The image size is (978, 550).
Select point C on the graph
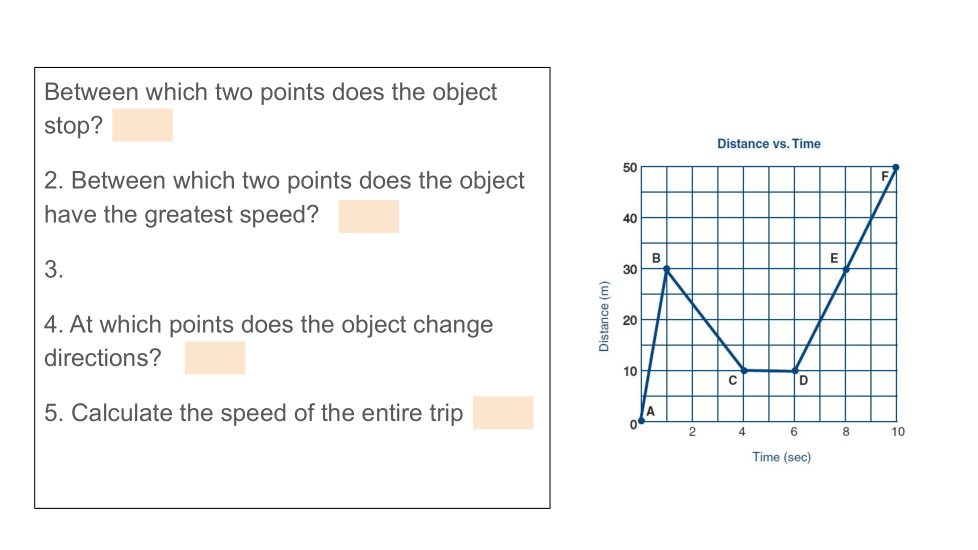tap(744, 370)
